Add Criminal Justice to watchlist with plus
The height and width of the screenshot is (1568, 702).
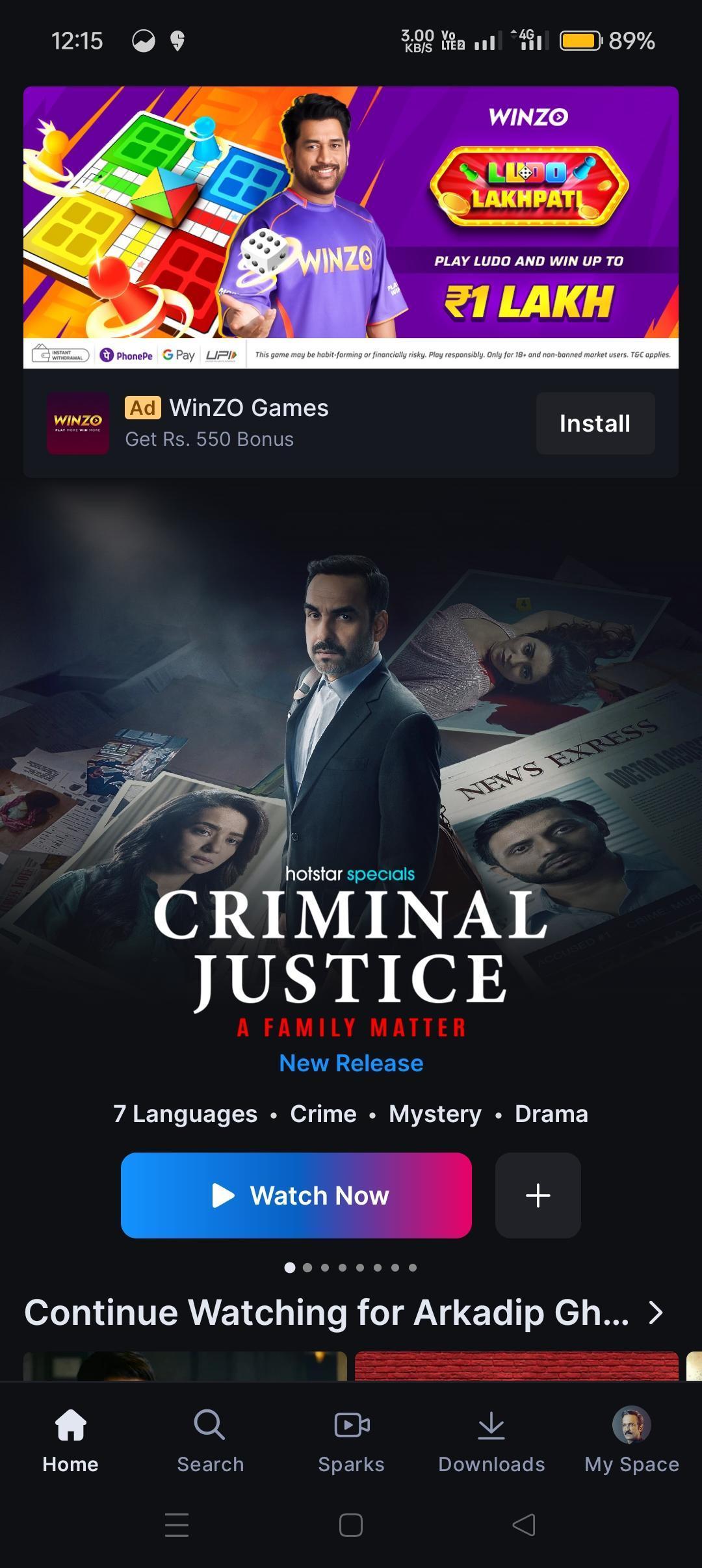[538, 1195]
